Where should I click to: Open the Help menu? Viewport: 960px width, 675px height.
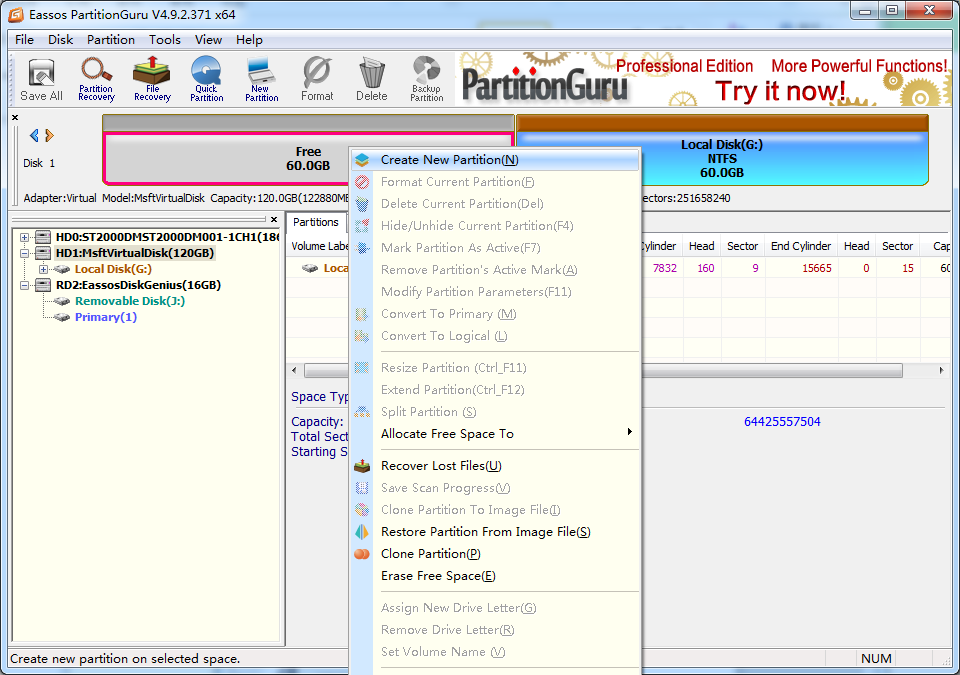(249, 40)
